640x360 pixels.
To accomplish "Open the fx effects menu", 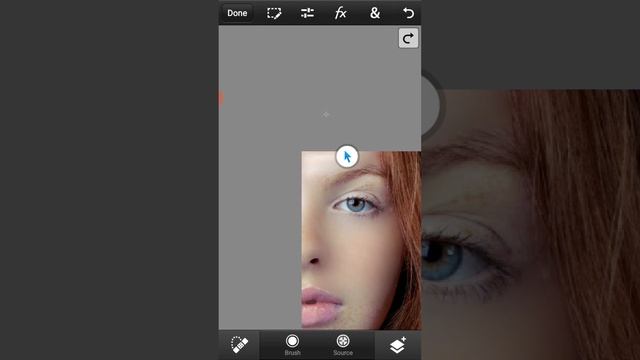I will (x=340, y=13).
